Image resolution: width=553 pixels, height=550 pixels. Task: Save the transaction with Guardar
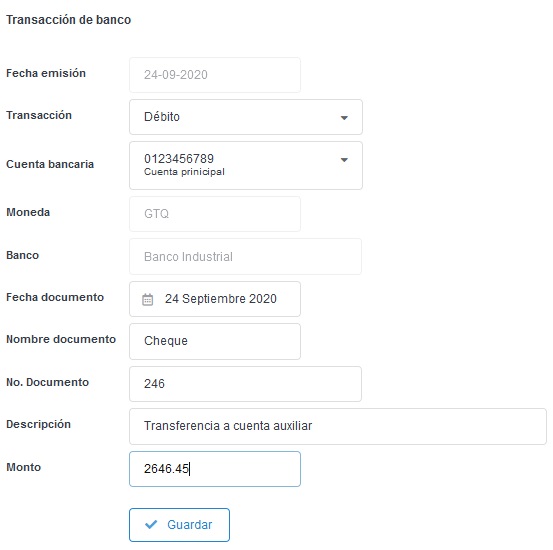(x=180, y=525)
